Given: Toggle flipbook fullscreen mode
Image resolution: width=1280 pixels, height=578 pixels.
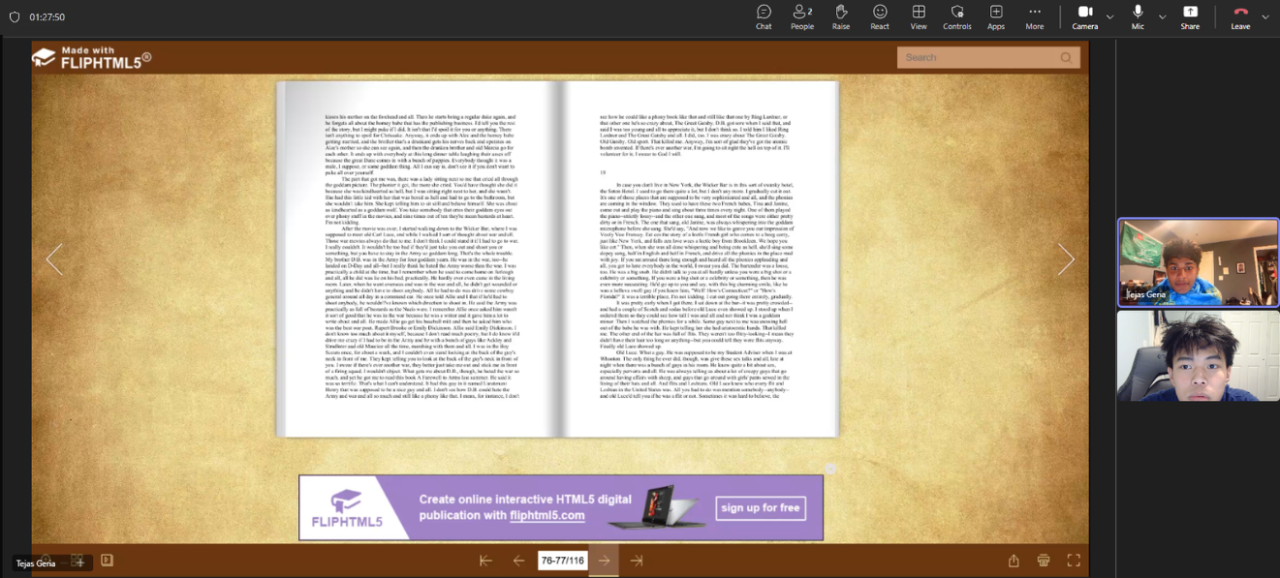Looking at the screenshot, I should (1074, 561).
